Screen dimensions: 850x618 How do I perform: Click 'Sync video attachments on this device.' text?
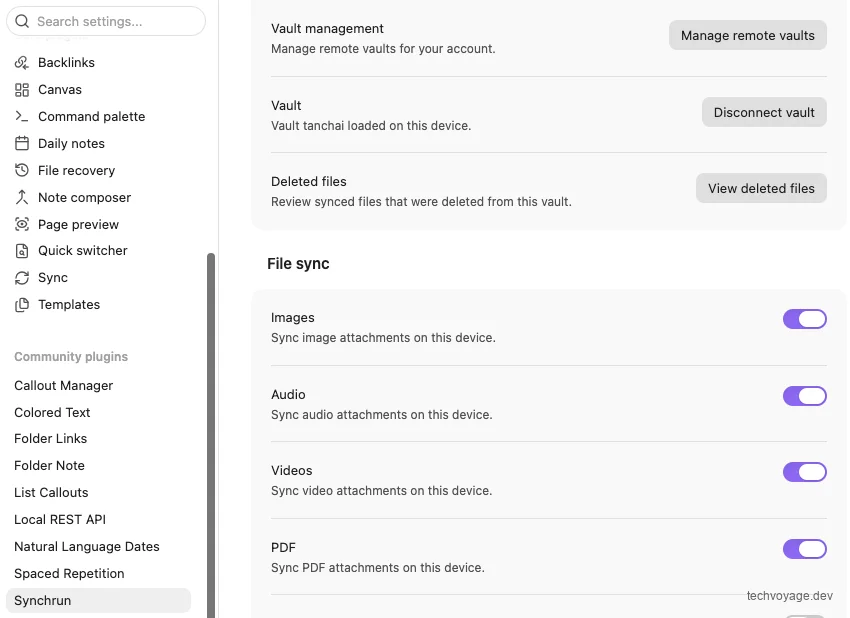(x=382, y=491)
